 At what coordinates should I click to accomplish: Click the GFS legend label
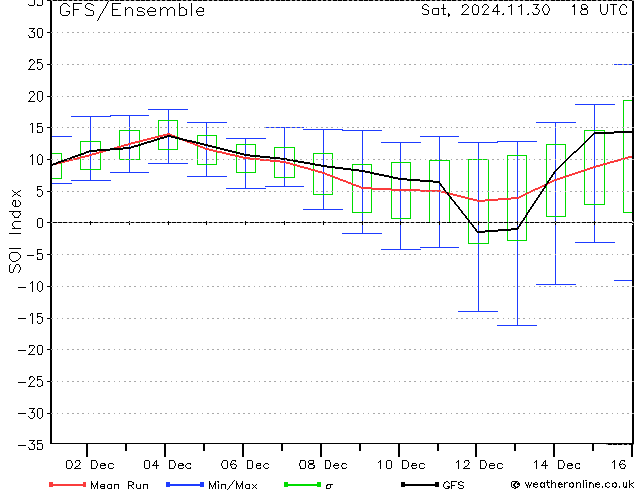coord(453,485)
